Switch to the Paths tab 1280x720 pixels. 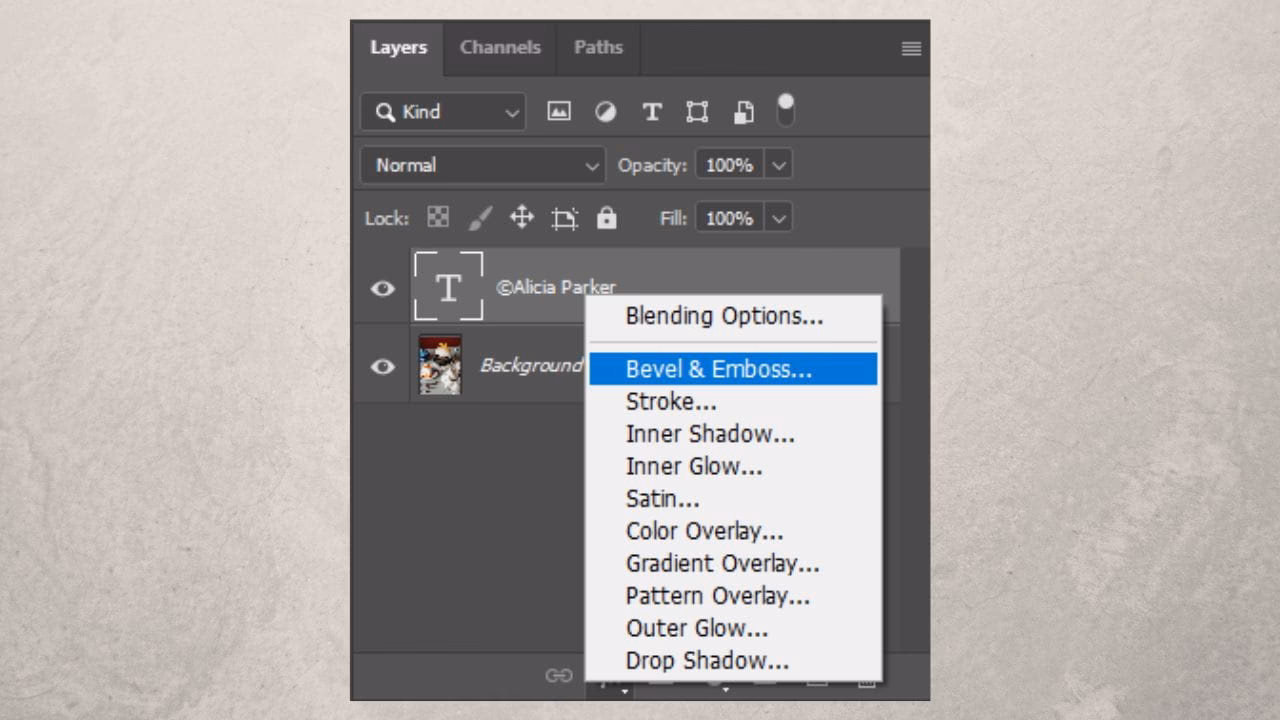coord(597,47)
